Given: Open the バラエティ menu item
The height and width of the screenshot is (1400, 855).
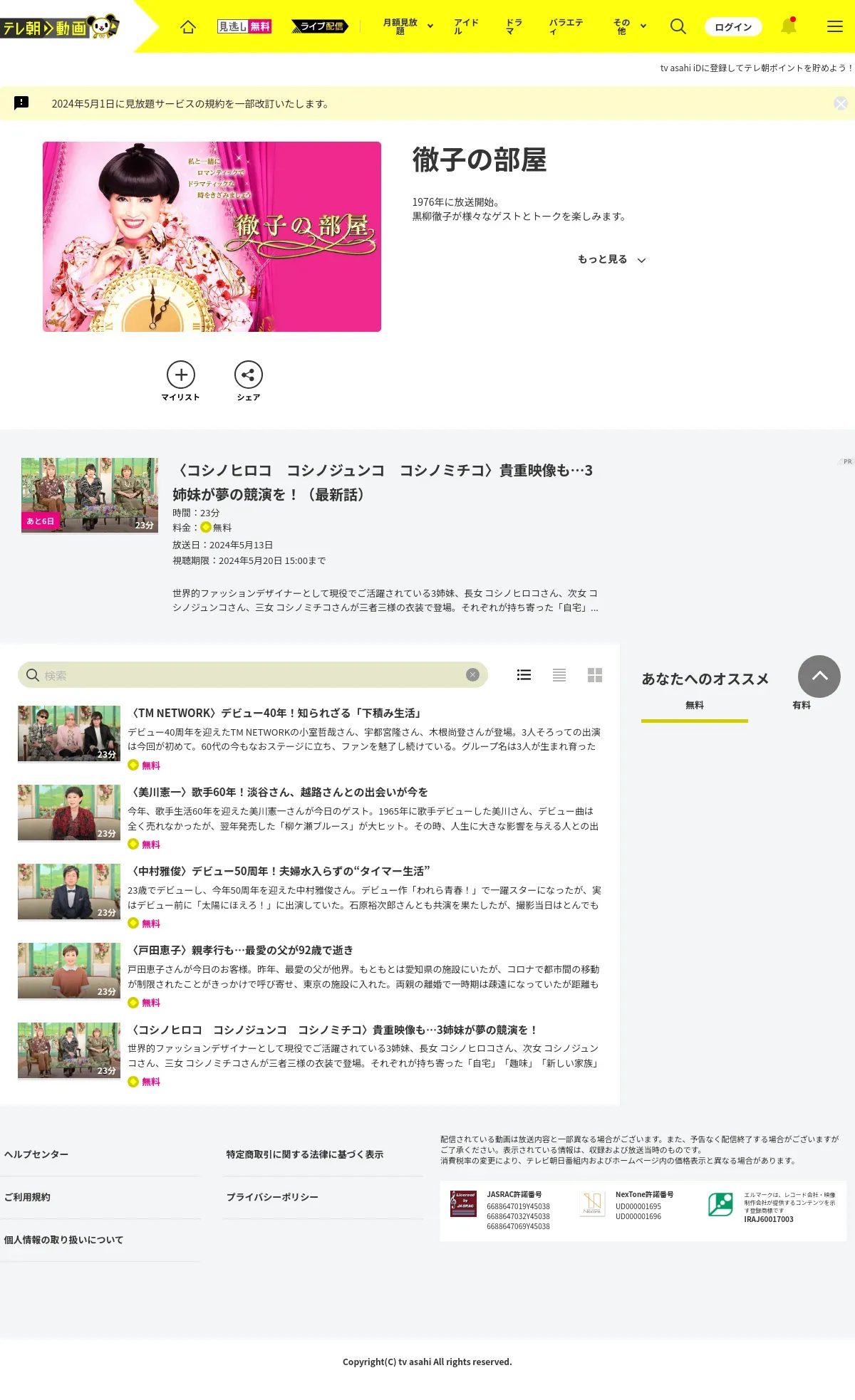Looking at the screenshot, I should 566,26.
